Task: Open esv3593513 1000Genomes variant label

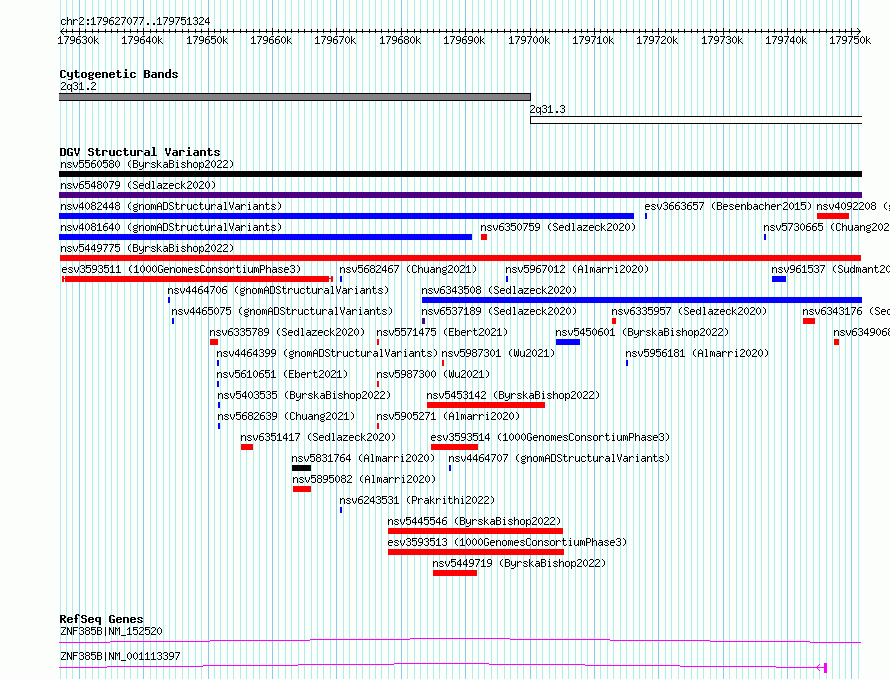Action: [x=507, y=542]
